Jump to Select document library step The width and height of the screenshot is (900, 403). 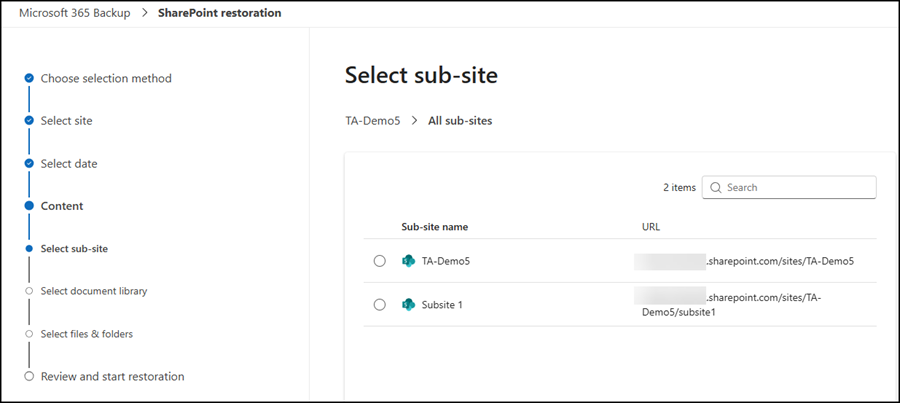(94, 291)
